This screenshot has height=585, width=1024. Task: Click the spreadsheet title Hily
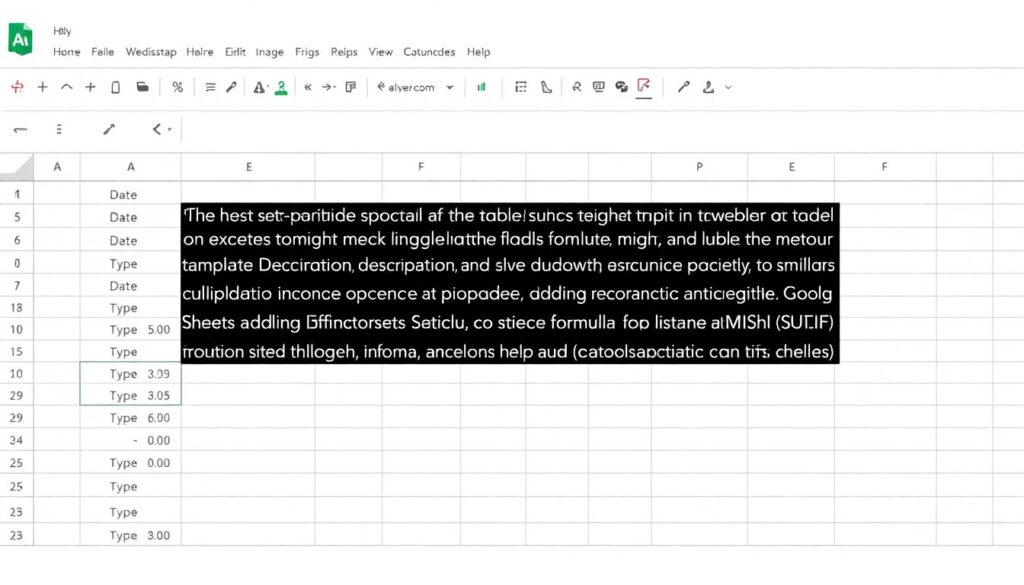pos(60,30)
